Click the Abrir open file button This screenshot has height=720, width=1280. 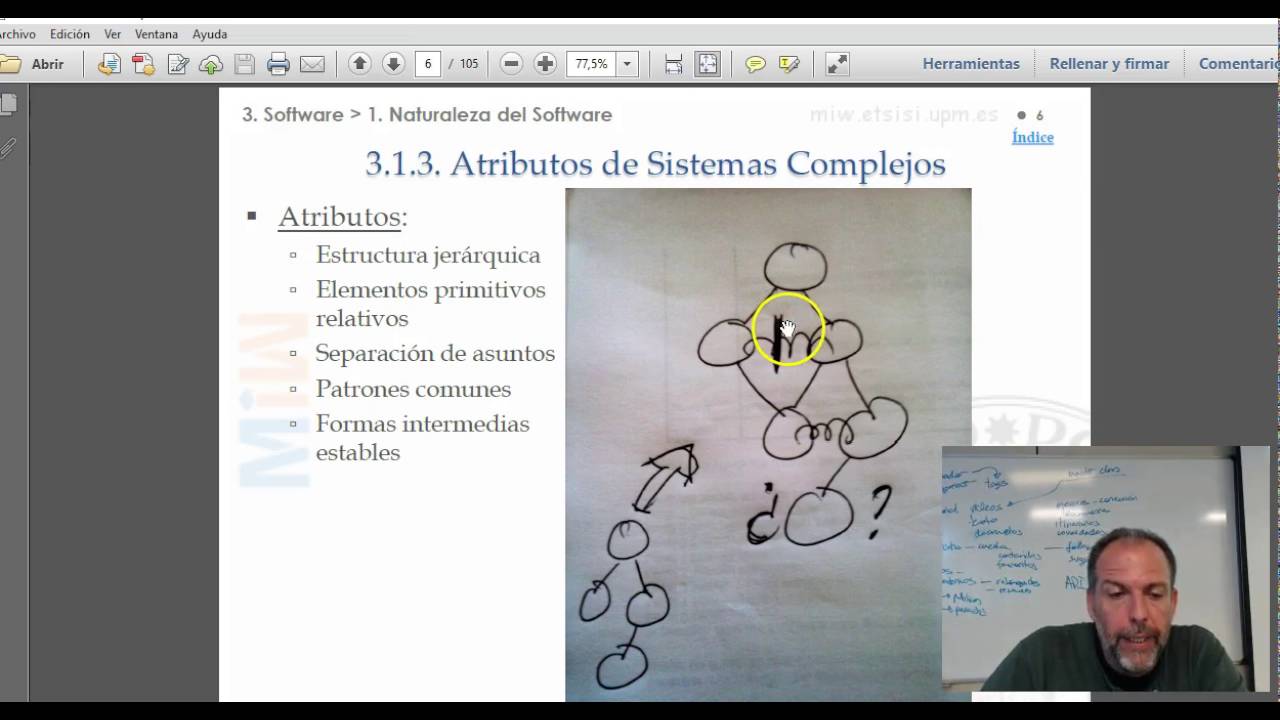(33, 64)
